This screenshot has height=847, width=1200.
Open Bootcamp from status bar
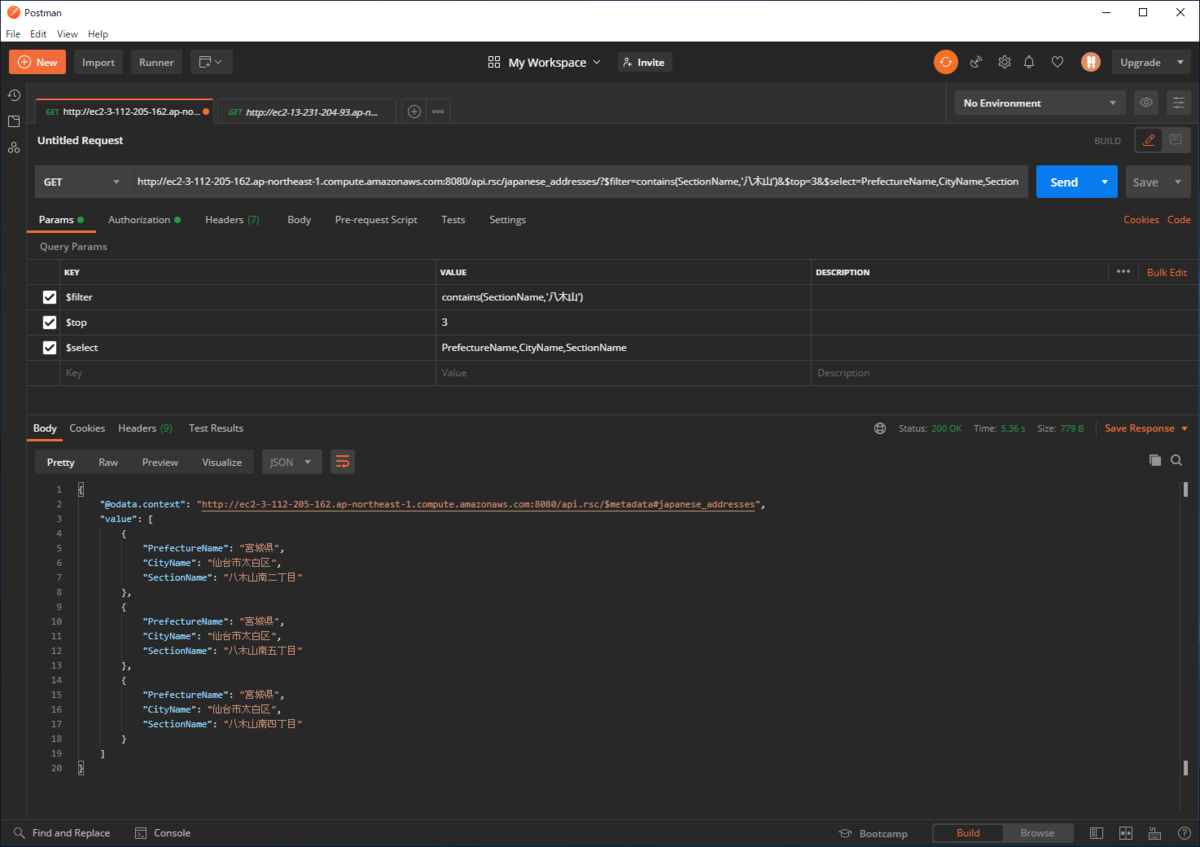tap(873, 833)
